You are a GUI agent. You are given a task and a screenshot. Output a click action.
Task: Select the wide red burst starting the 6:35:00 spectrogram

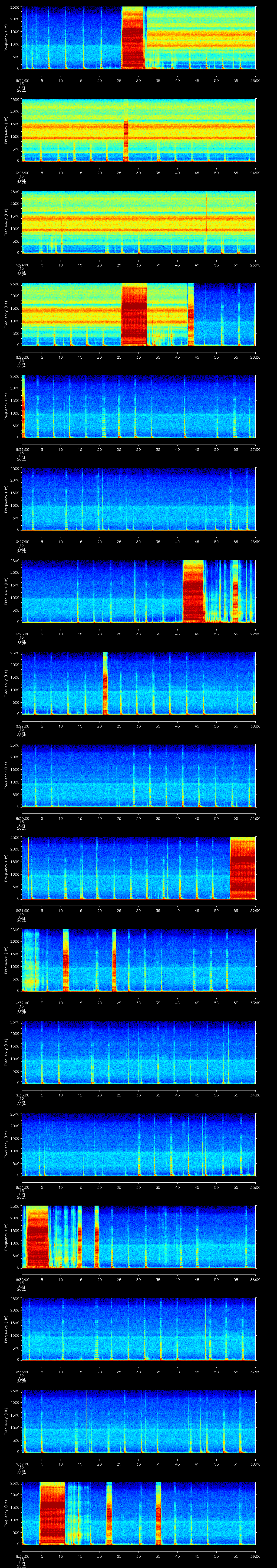tap(37, 1236)
